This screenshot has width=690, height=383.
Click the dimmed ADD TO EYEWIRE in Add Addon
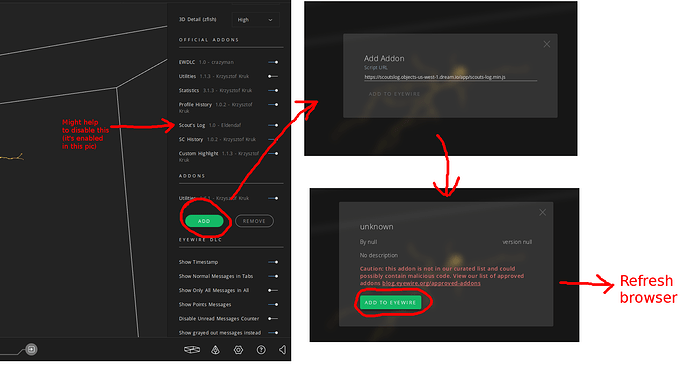(394, 94)
